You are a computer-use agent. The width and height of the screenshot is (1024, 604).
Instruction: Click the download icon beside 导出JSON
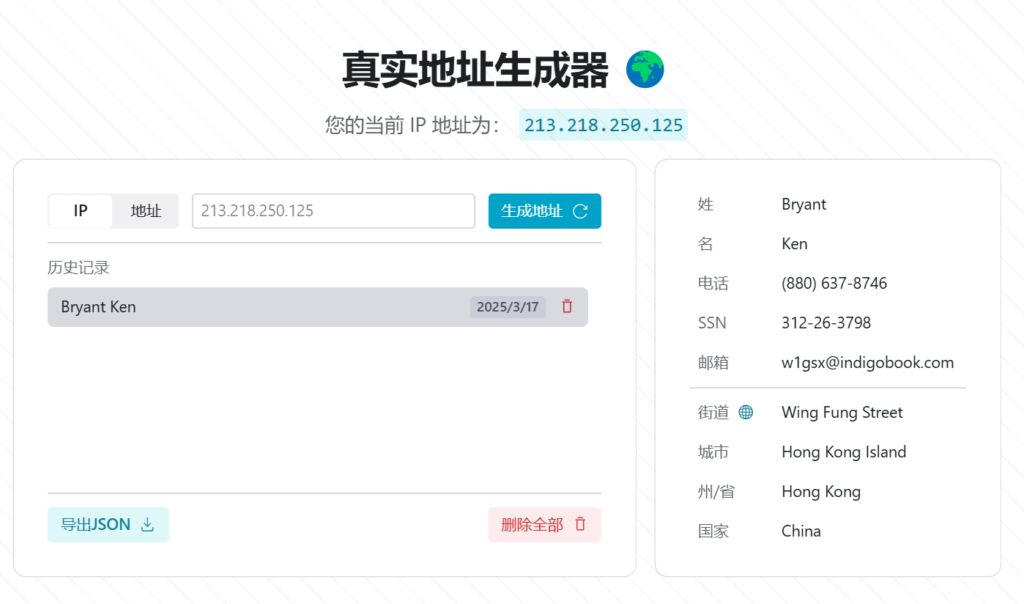(x=146, y=524)
